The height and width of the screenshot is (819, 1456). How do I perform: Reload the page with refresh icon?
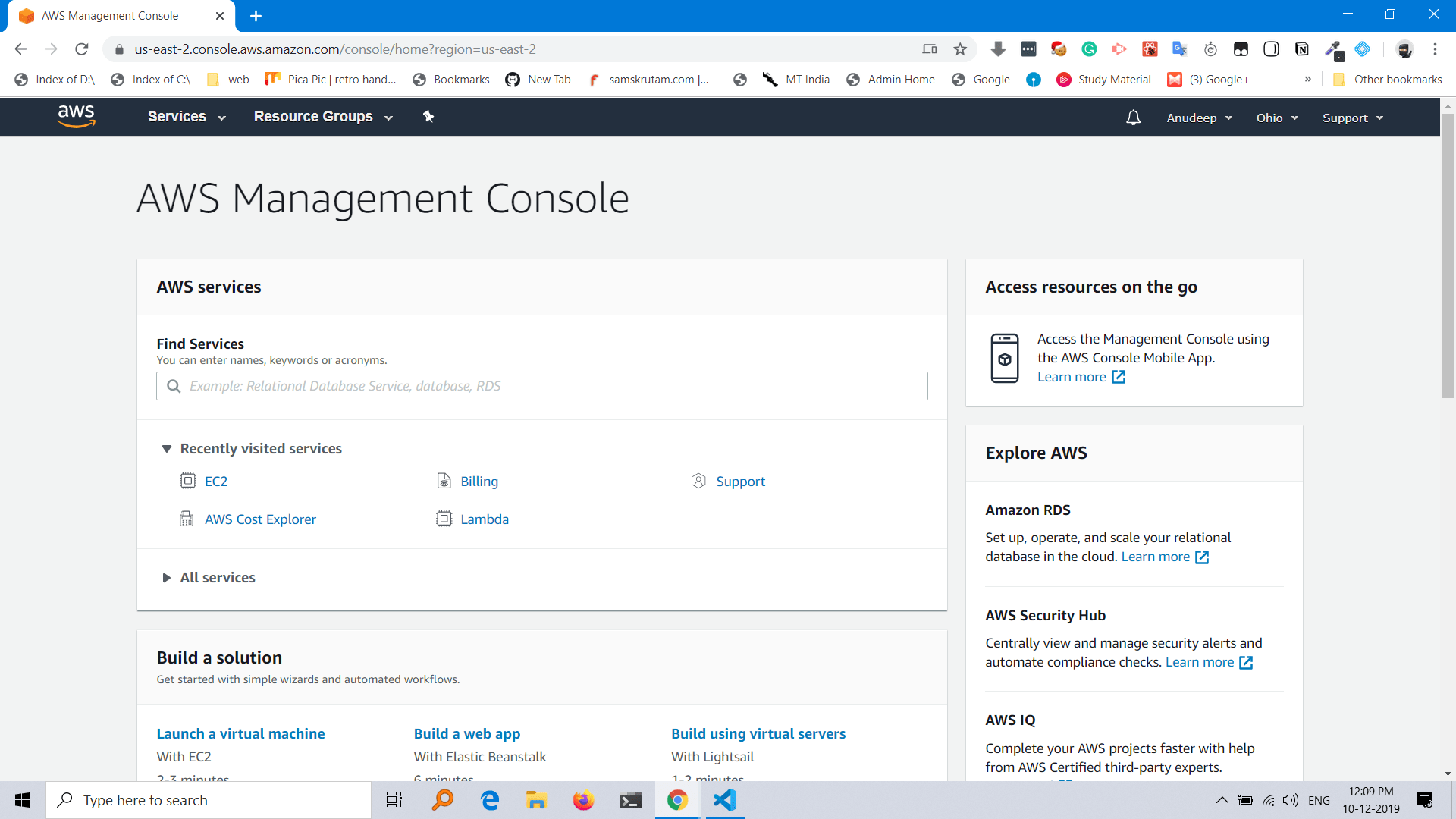click(81, 49)
